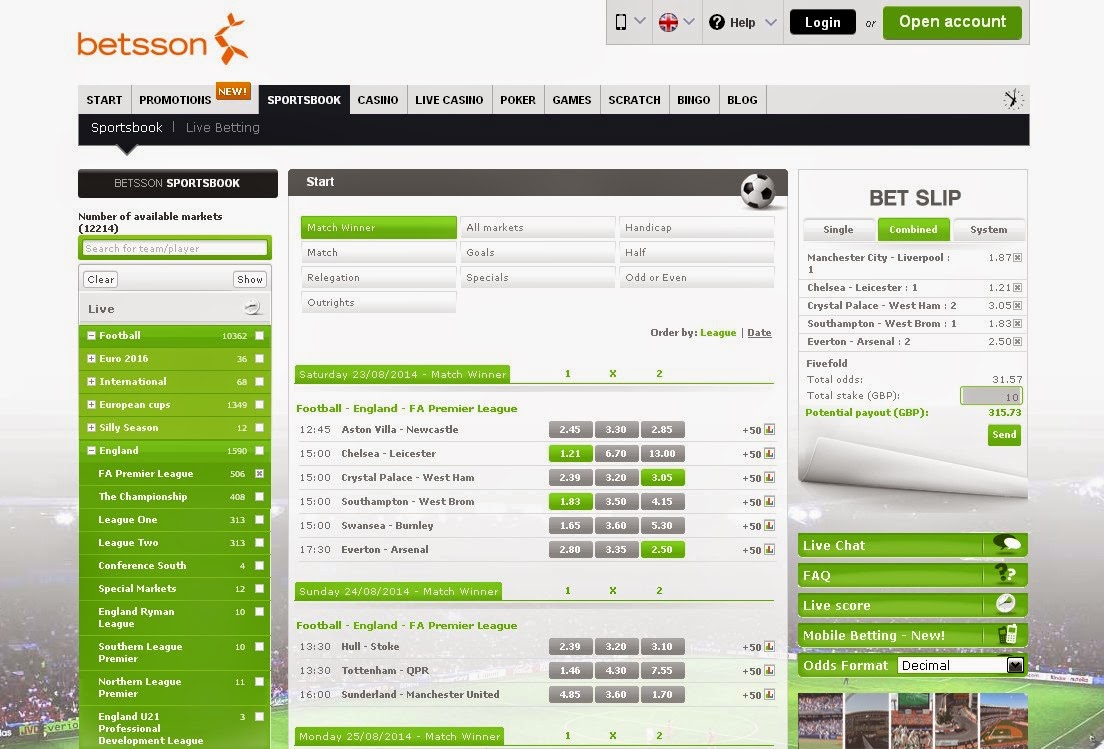The width and height of the screenshot is (1104, 749).
Task: Open the Odds Format Decimal dropdown
Action: [961, 665]
